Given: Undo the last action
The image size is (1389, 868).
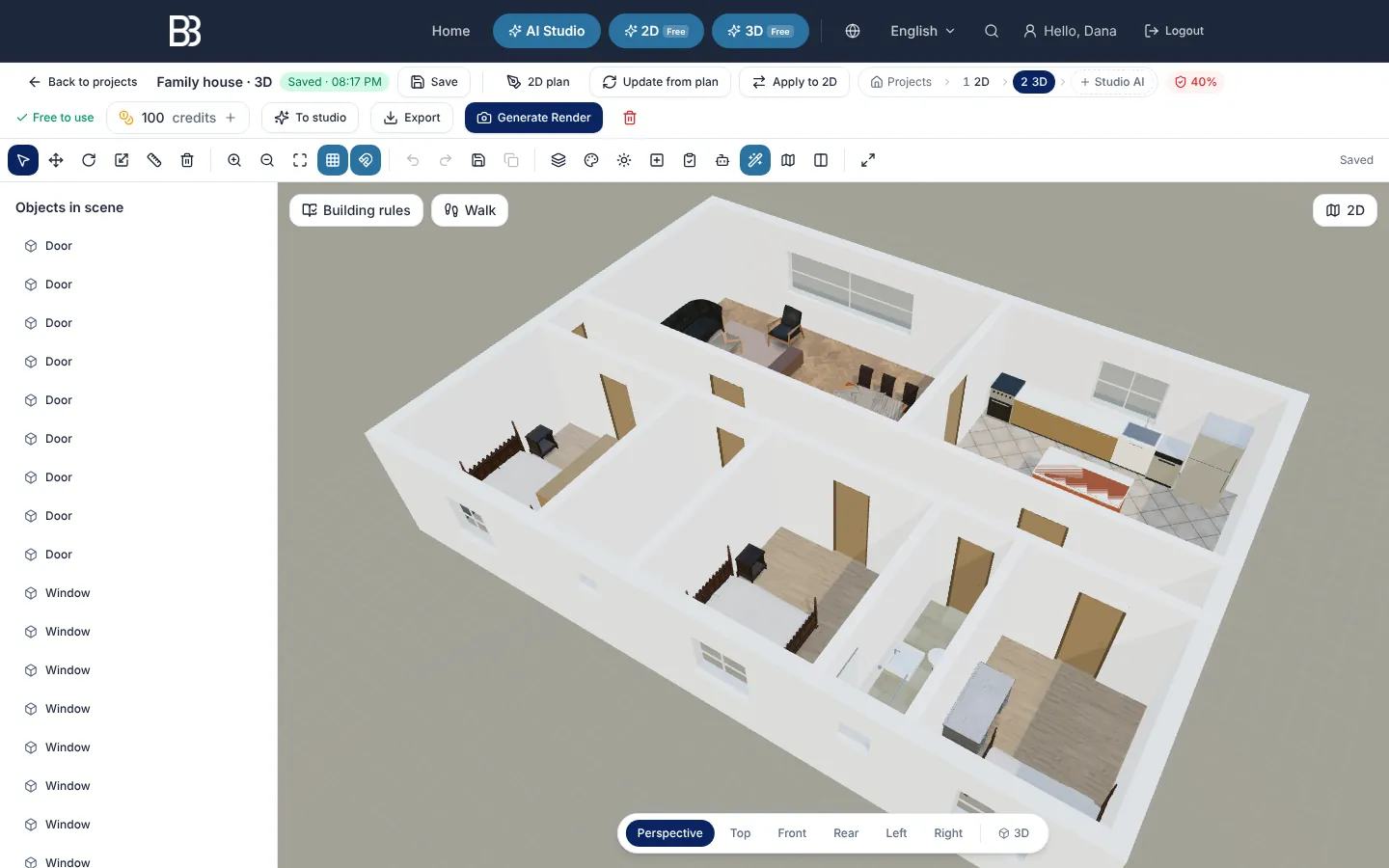Looking at the screenshot, I should tap(413, 160).
